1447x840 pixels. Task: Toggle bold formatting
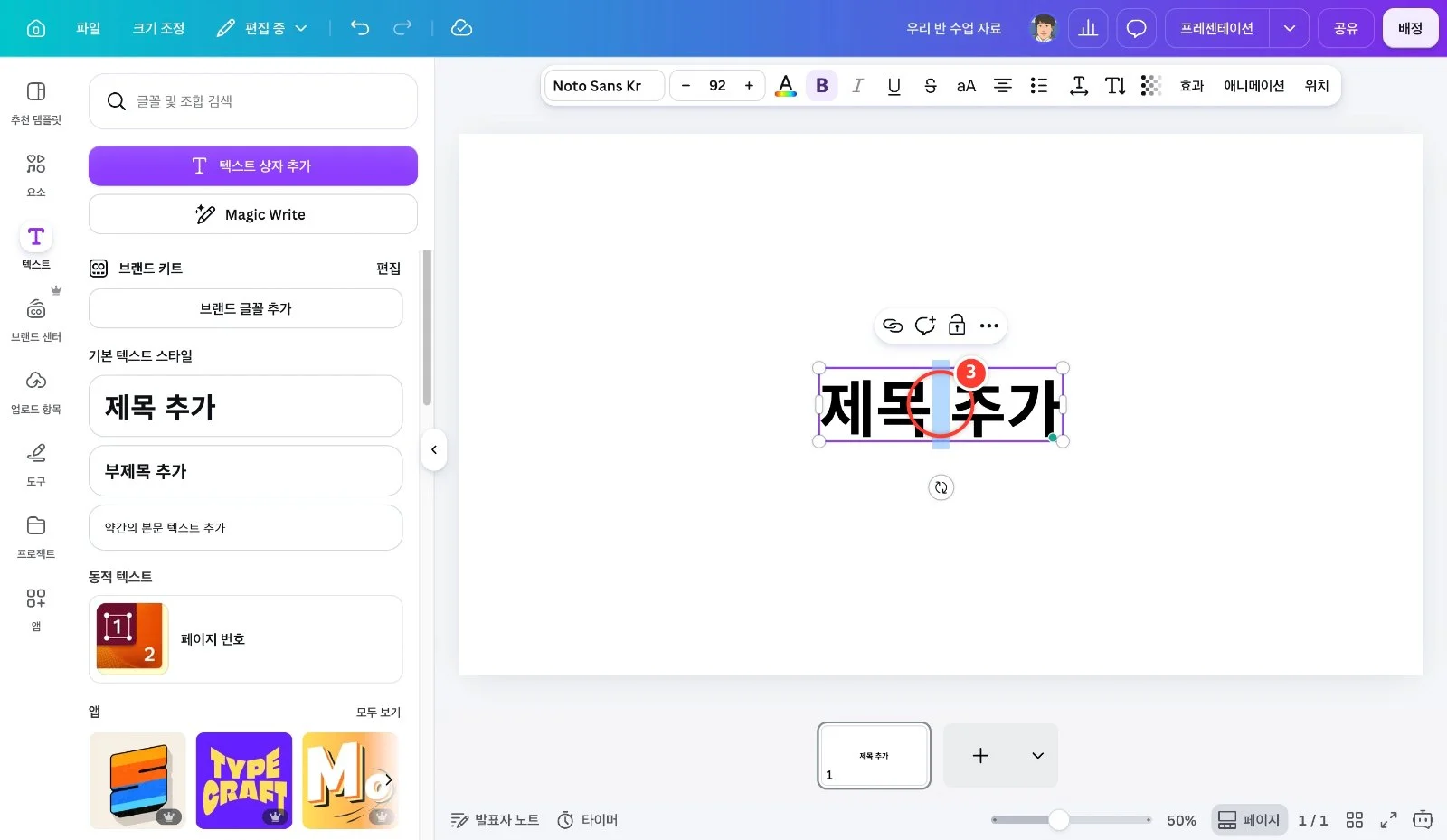[x=821, y=86]
